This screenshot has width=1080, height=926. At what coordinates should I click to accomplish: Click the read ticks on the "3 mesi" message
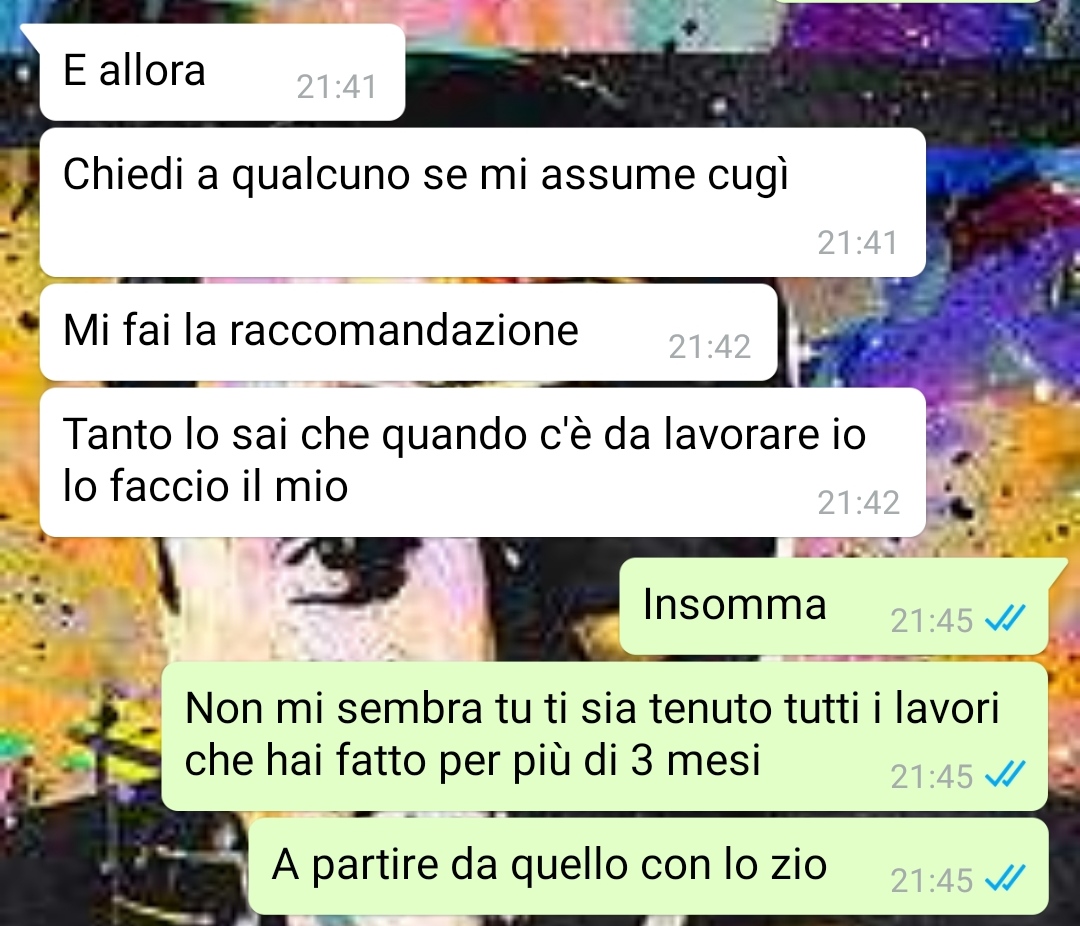tap(1006, 775)
